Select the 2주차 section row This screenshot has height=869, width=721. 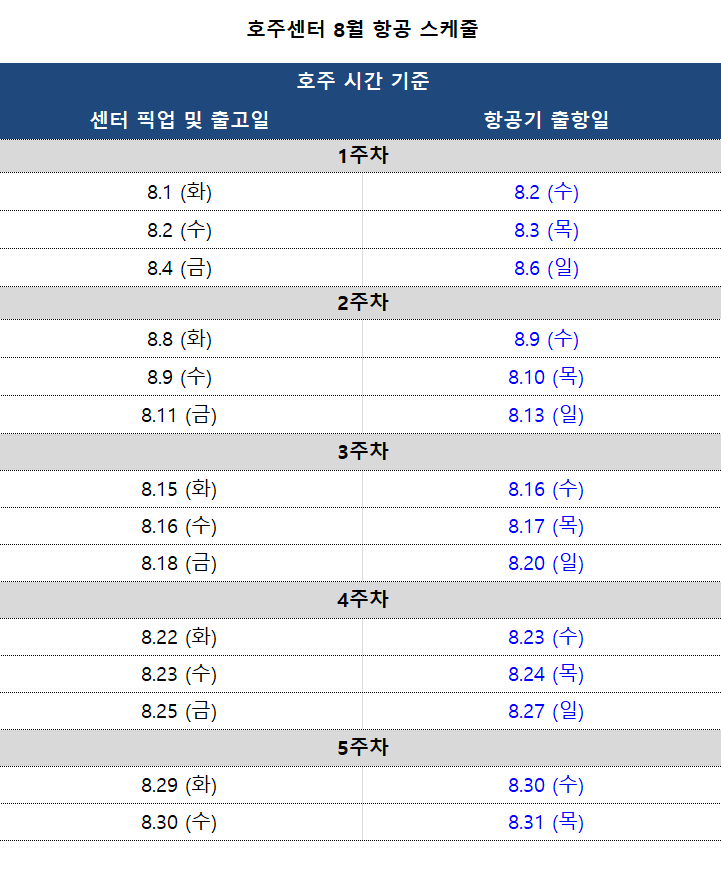coord(360,303)
